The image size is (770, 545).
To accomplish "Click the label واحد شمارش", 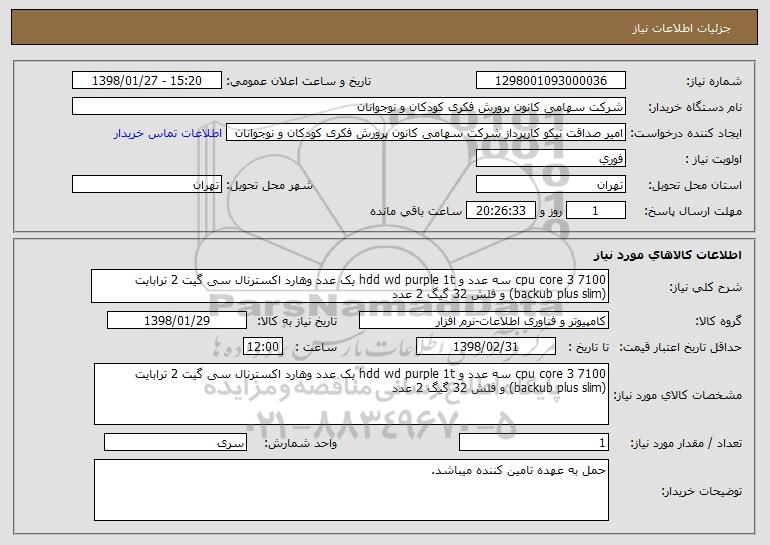I will point(301,443).
